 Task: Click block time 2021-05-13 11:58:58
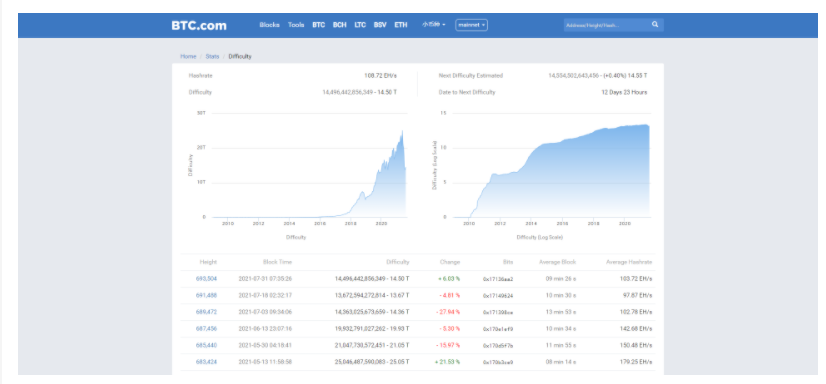[x=265, y=362]
